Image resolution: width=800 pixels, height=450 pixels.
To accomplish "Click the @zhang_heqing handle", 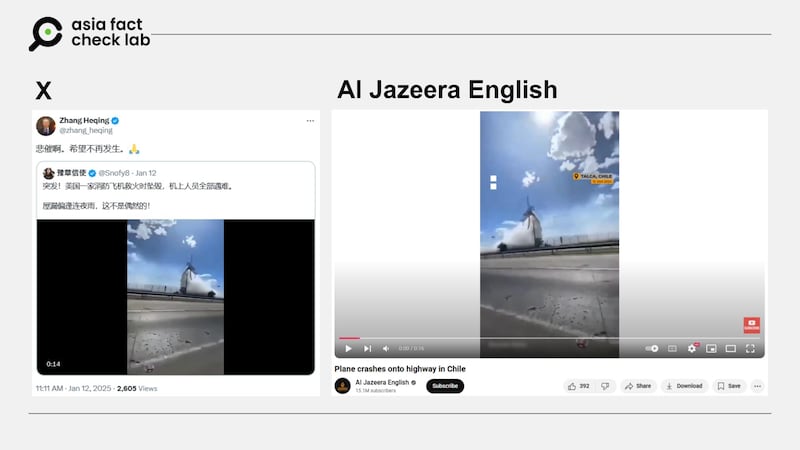I will pos(86,131).
